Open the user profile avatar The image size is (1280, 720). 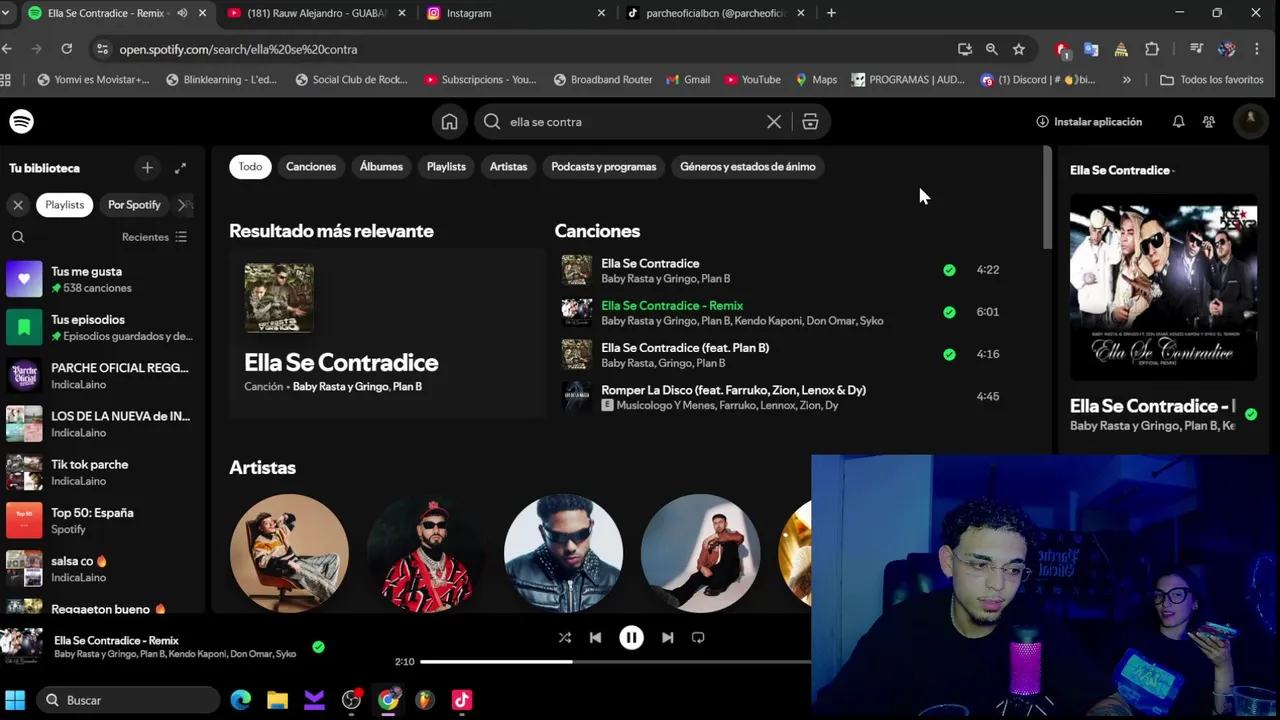coord(1250,121)
